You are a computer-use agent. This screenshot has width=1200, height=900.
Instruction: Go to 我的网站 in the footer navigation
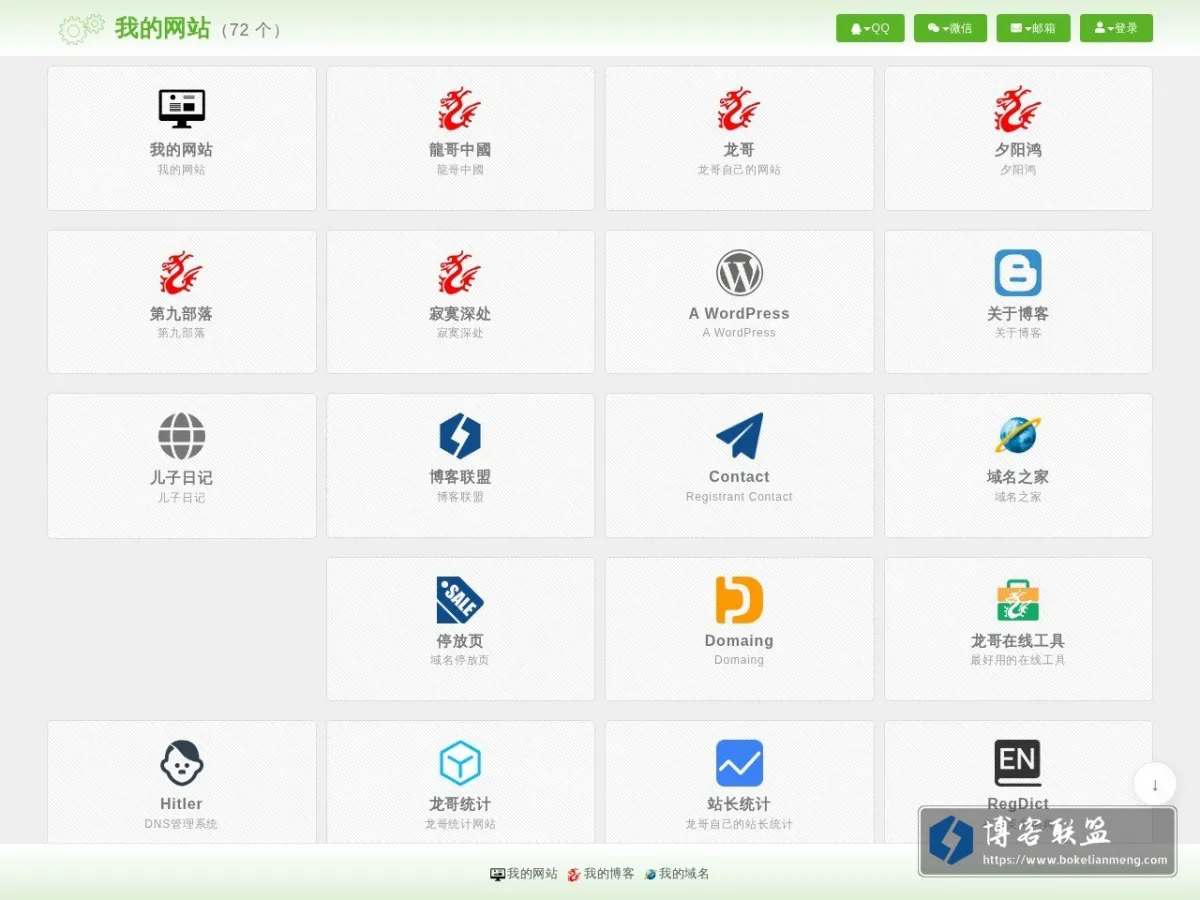(524, 874)
